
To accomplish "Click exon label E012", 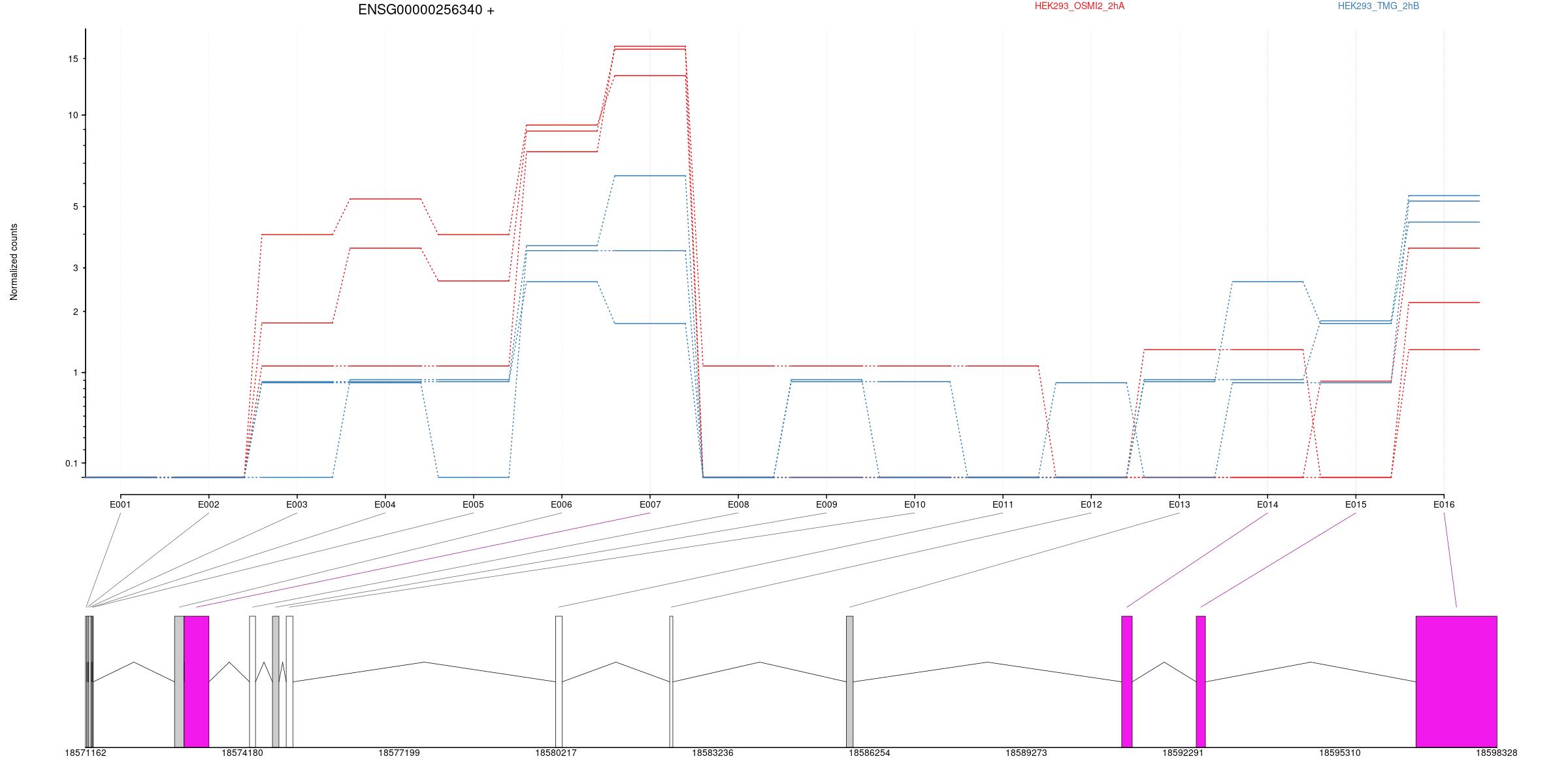I will click(x=1091, y=504).
